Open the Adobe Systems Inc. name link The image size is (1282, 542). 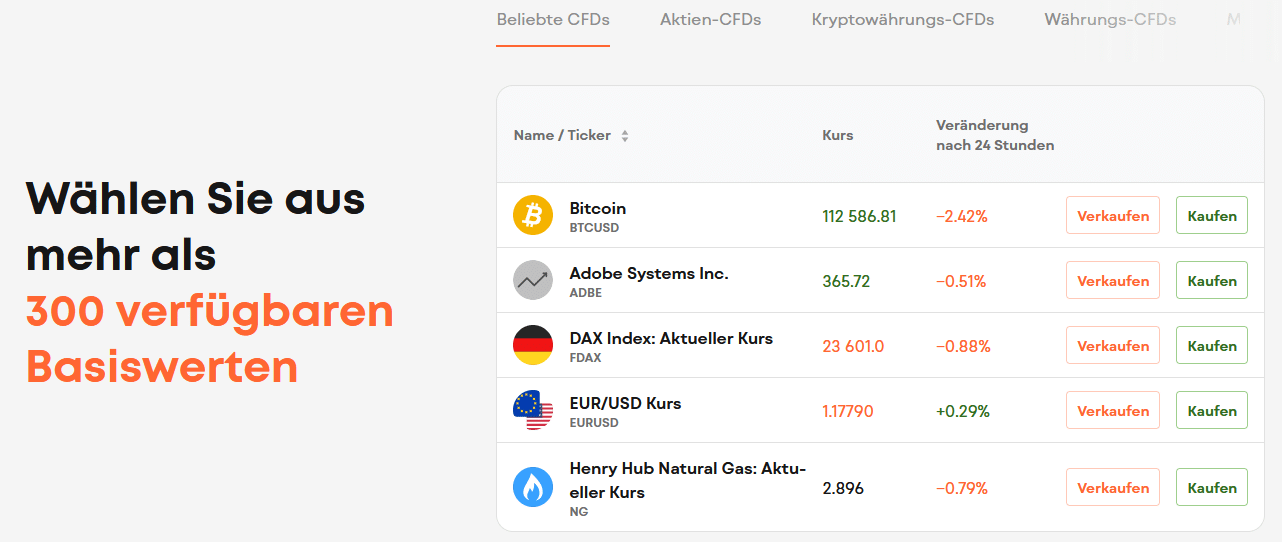coord(649,273)
